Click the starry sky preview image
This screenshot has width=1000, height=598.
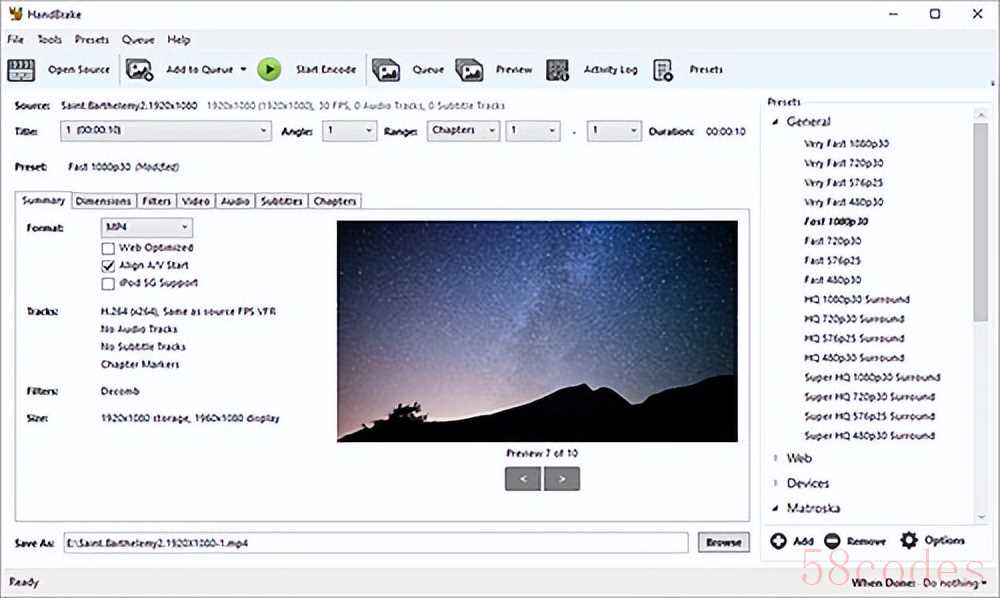(537, 332)
